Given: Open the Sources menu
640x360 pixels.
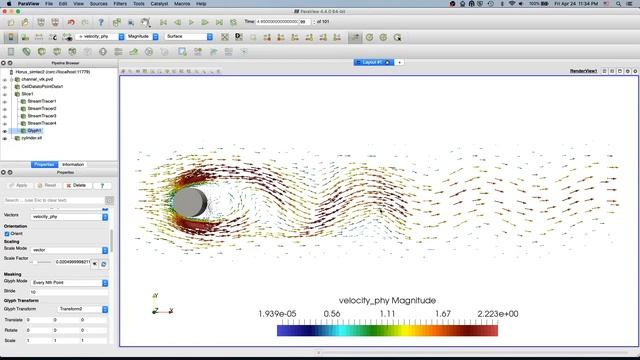Looking at the screenshot, I should point(98,4).
